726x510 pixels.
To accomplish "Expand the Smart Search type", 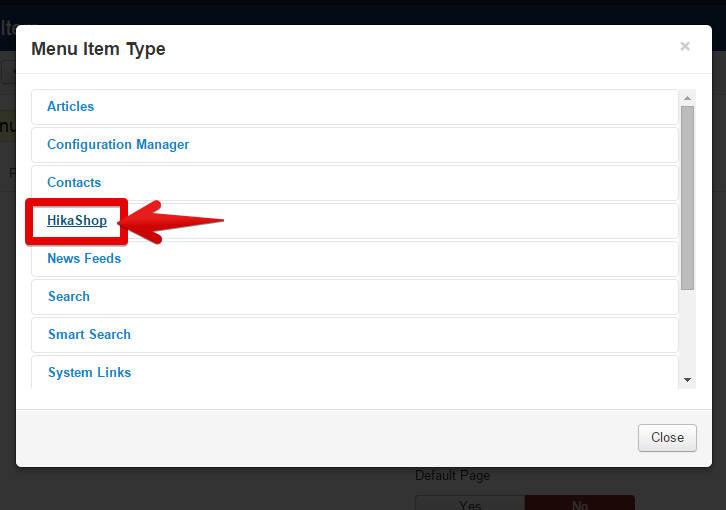I will [89, 334].
